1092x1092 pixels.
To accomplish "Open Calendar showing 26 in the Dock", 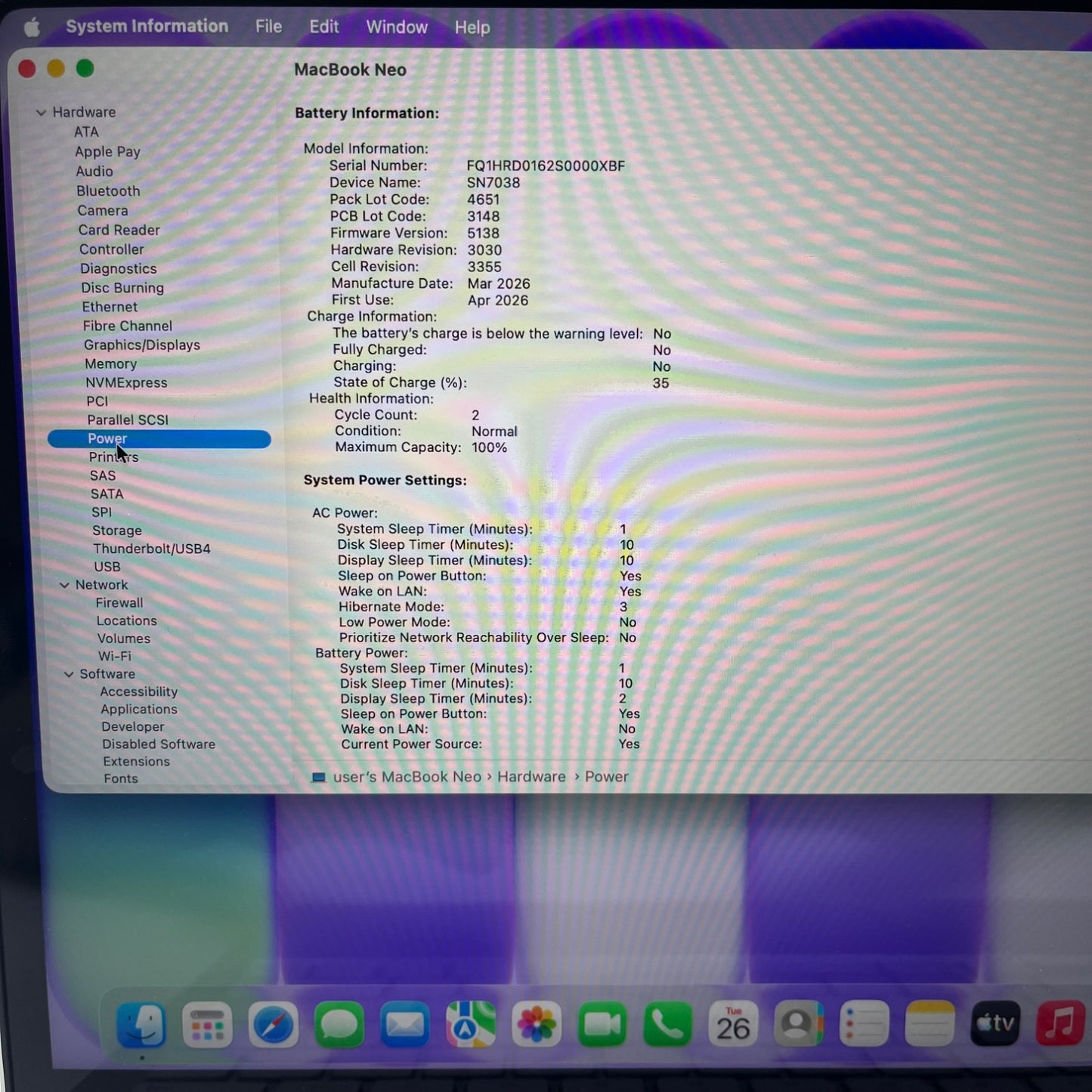I will (x=733, y=1025).
